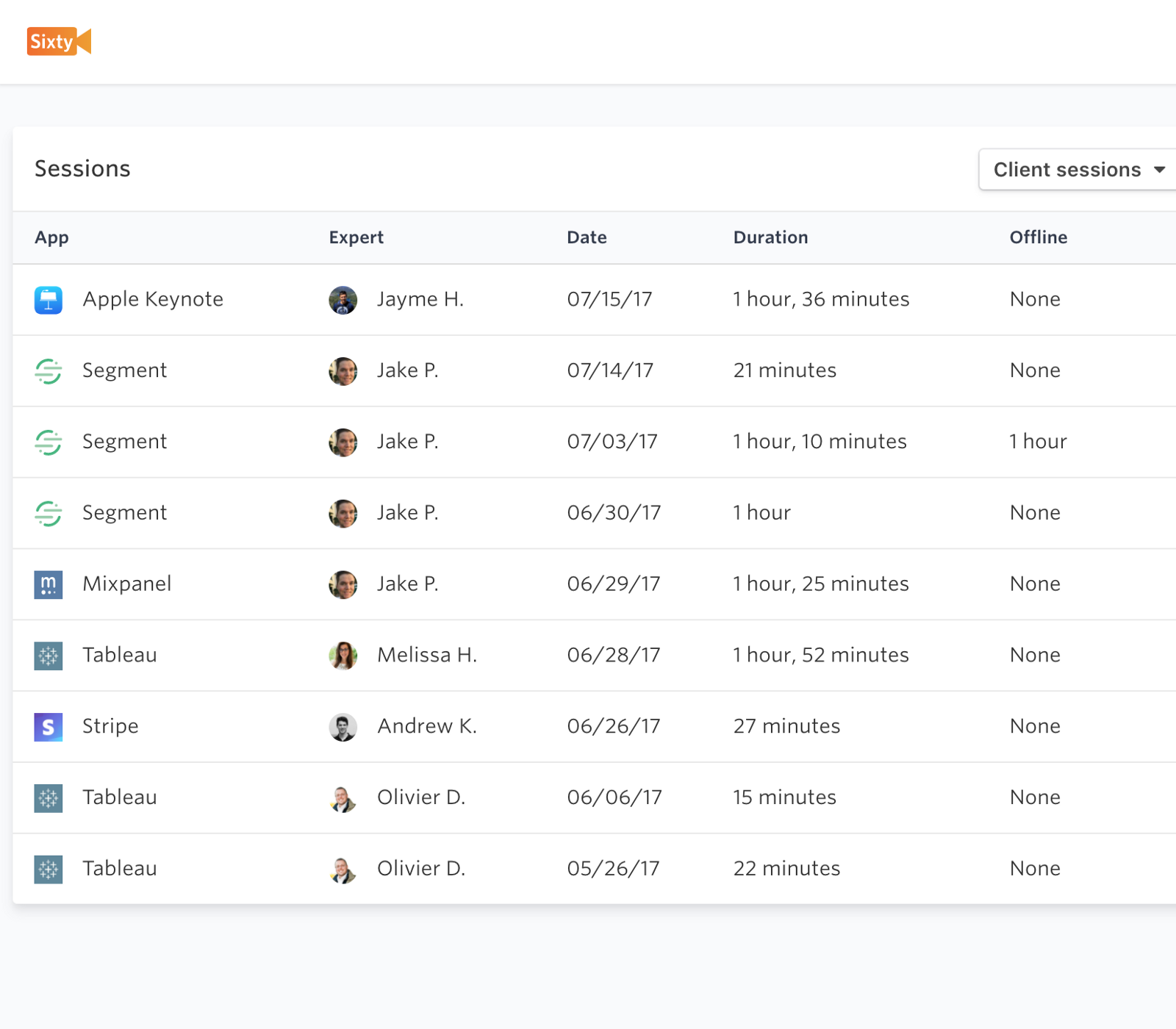Click expert name Andrew K.
The image size is (1176, 1029).
click(427, 726)
